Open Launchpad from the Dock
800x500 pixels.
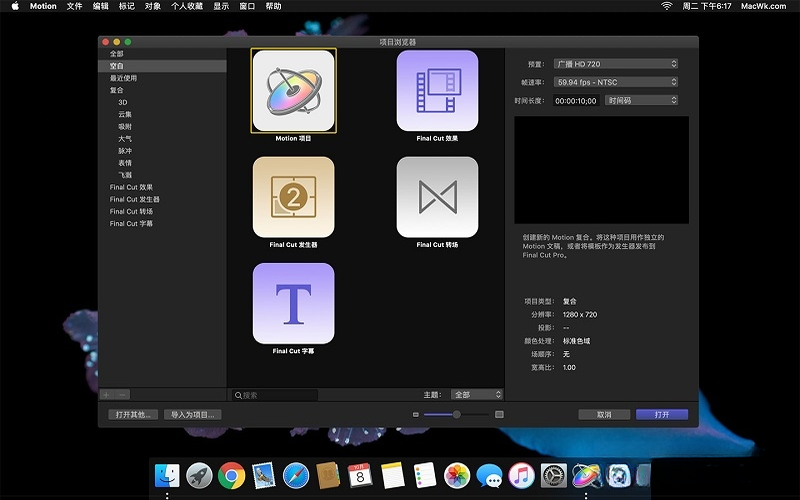(x=199, y=476)
